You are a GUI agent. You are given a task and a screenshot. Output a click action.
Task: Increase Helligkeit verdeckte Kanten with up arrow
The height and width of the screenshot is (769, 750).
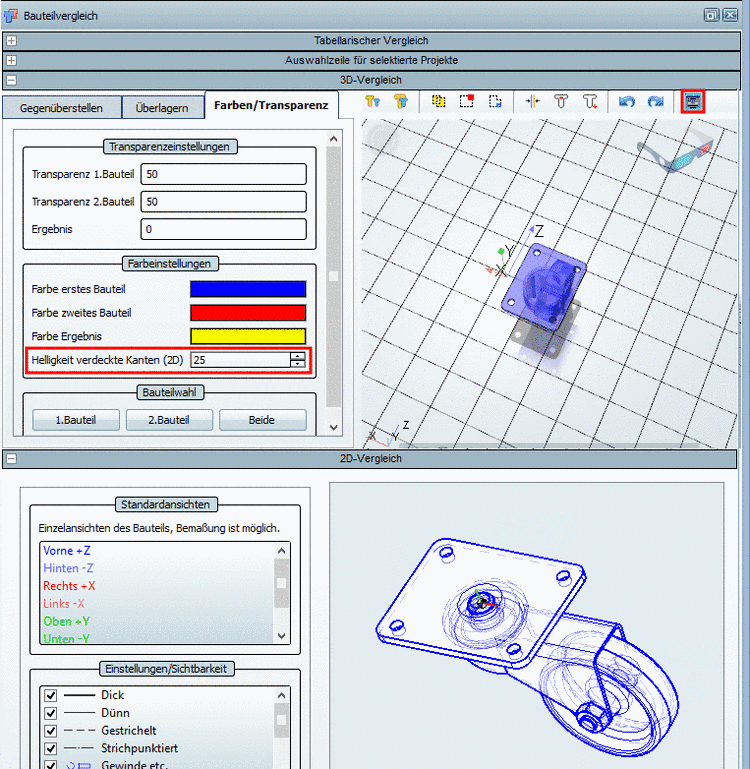coord(298,356)
